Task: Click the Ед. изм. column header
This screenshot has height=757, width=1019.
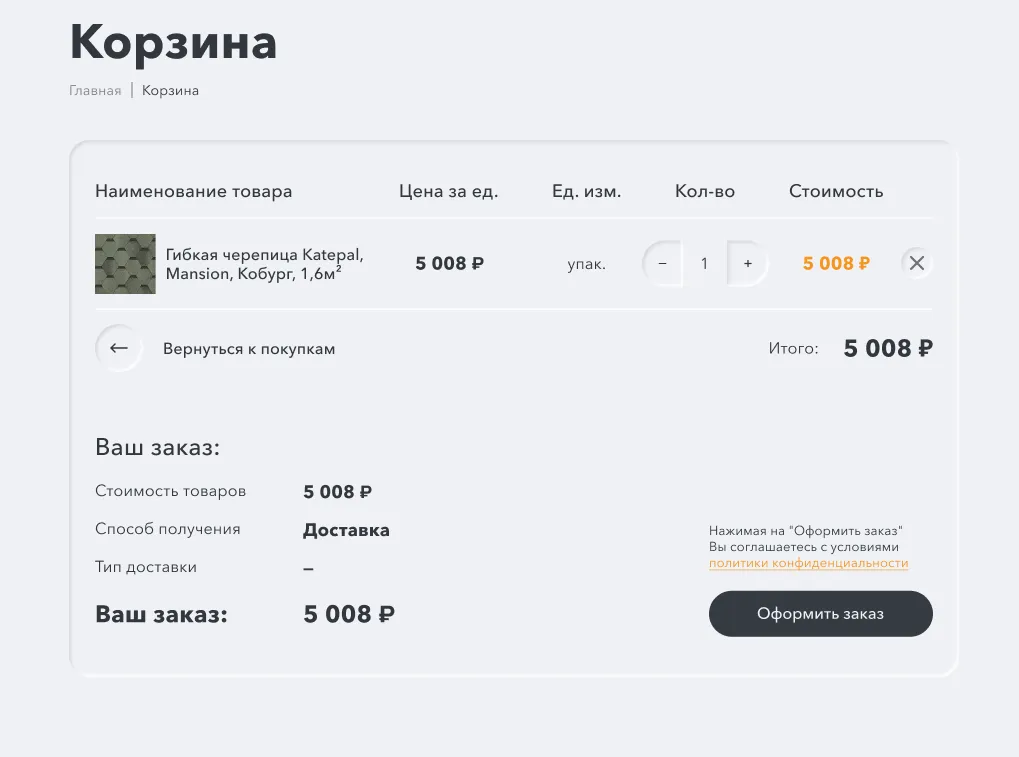Action: [587, 191]
